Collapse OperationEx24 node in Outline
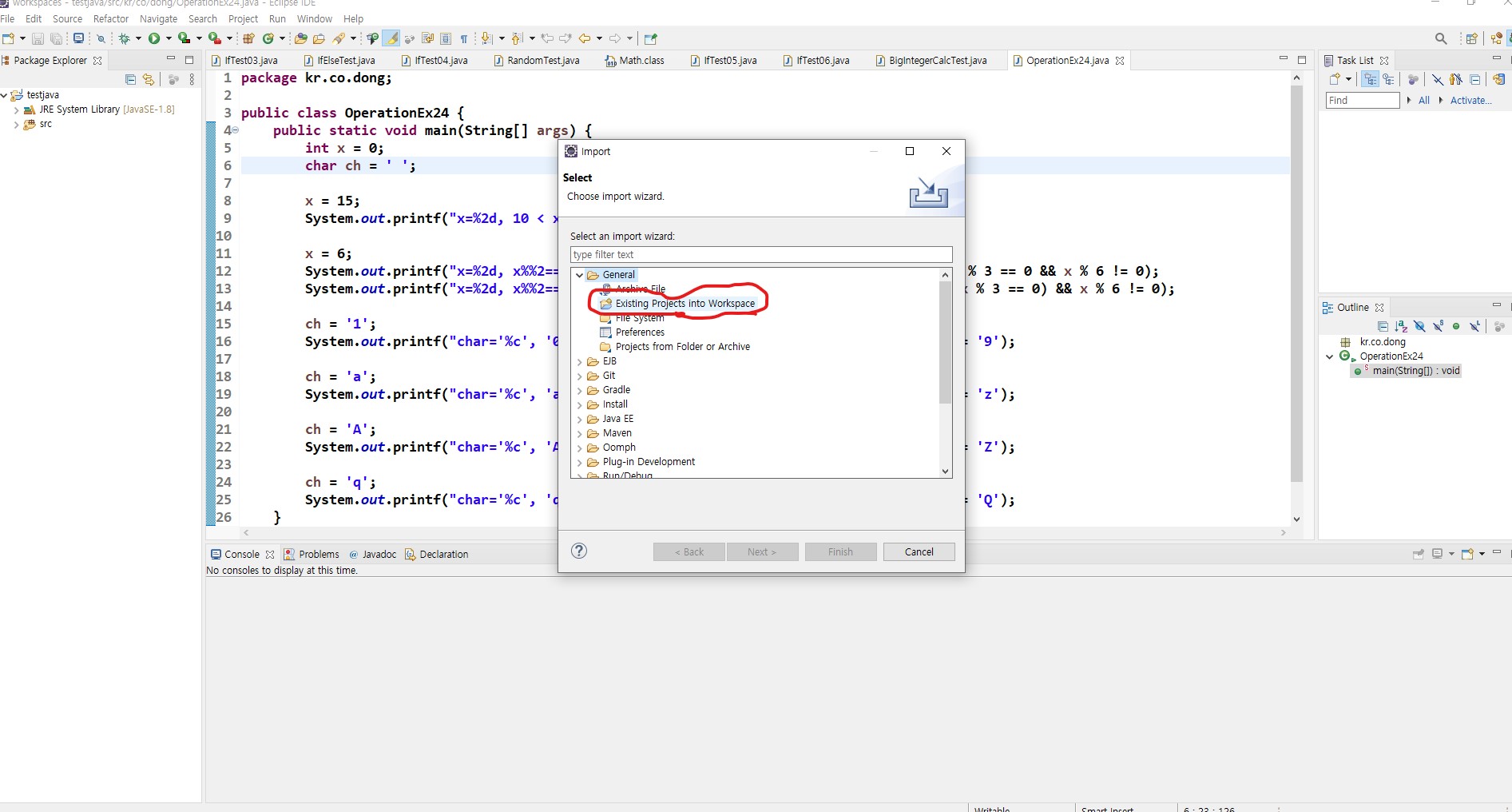 tap(1329, 356)
